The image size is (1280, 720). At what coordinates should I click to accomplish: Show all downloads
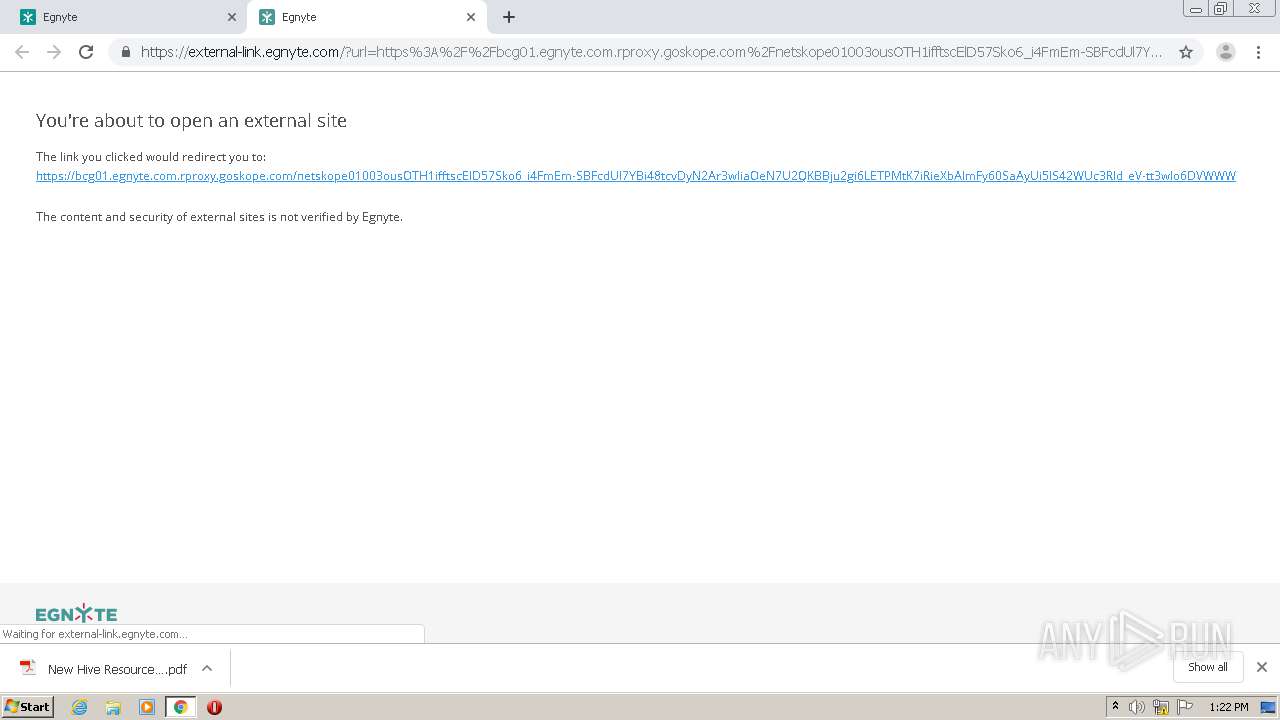point(1208,667)
